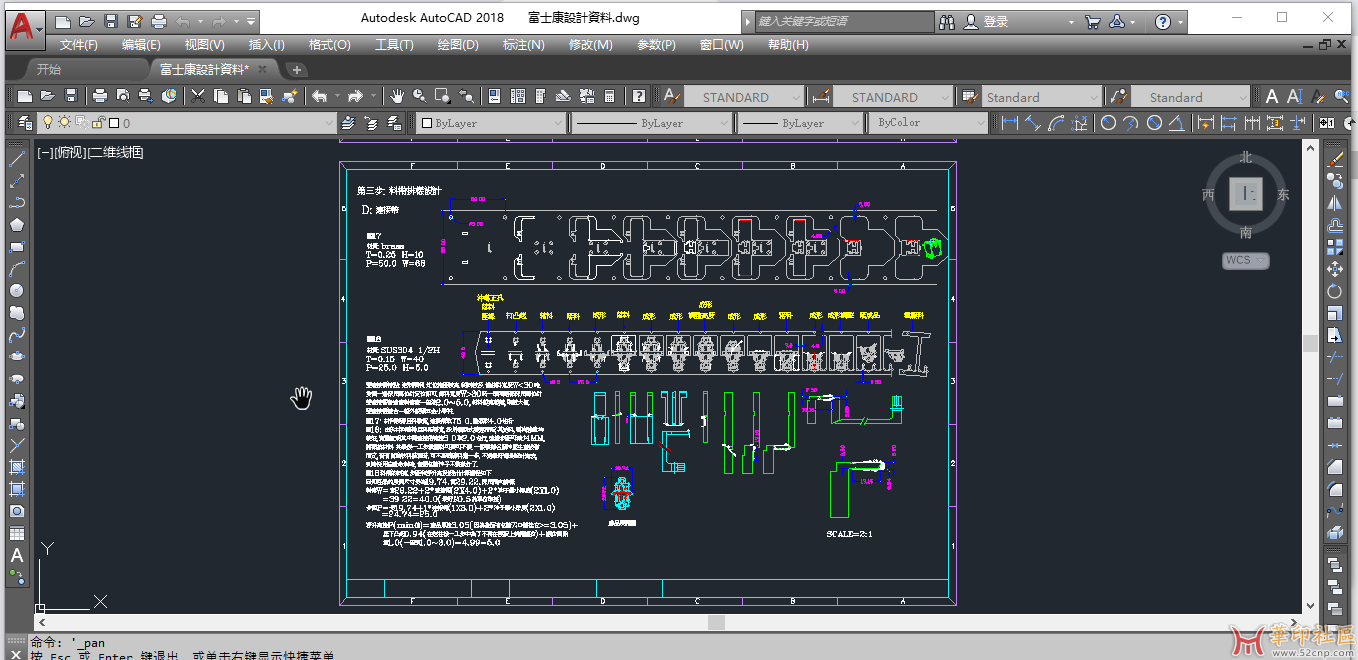Click the Help question mark toolbar icon
Screen dimensions: 1358x660
pos(638,96)
